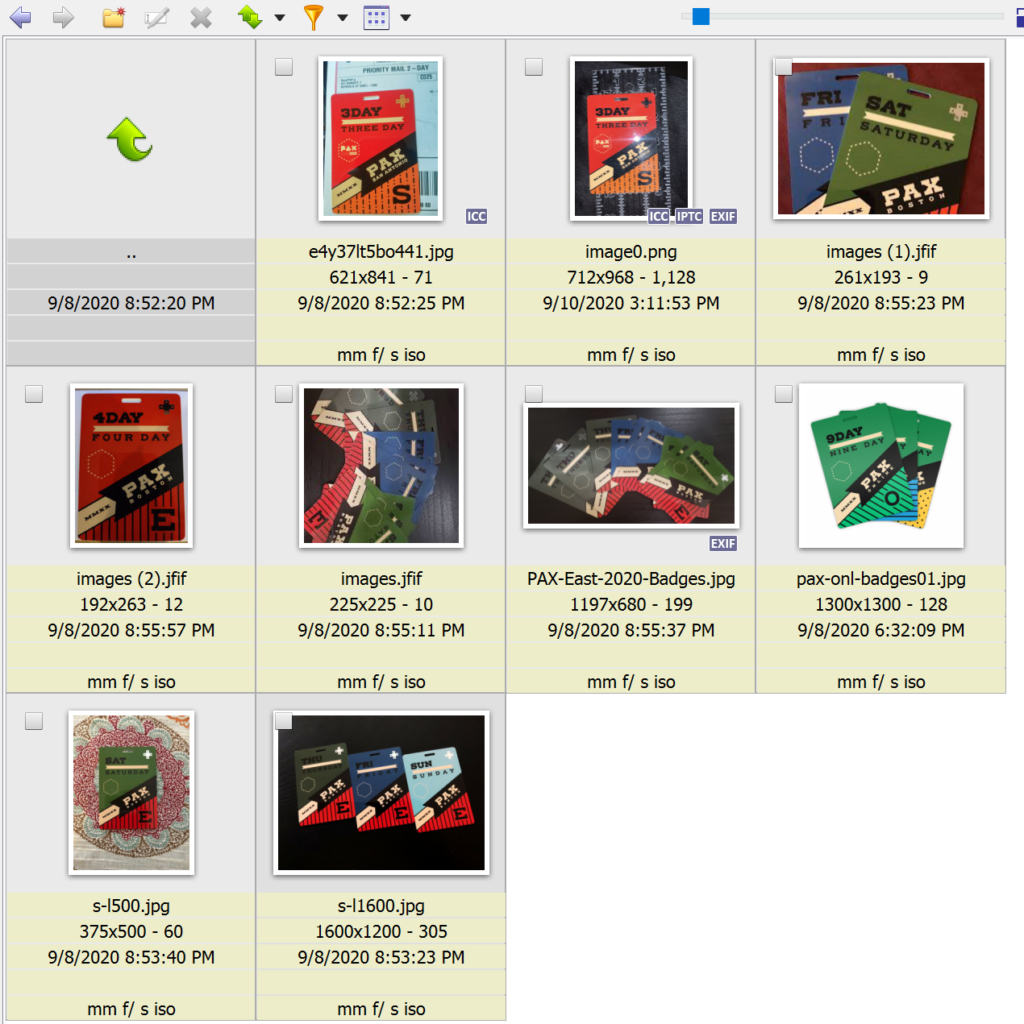Click the file name image0.png
Screen dimensions: 1024x1024
coord(631,251)
